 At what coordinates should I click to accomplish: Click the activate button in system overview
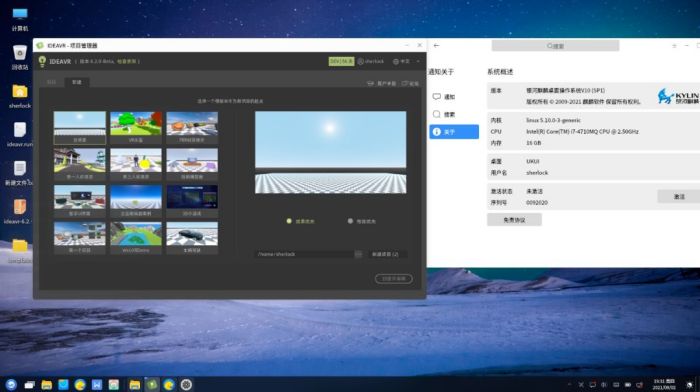click(679, 196)
